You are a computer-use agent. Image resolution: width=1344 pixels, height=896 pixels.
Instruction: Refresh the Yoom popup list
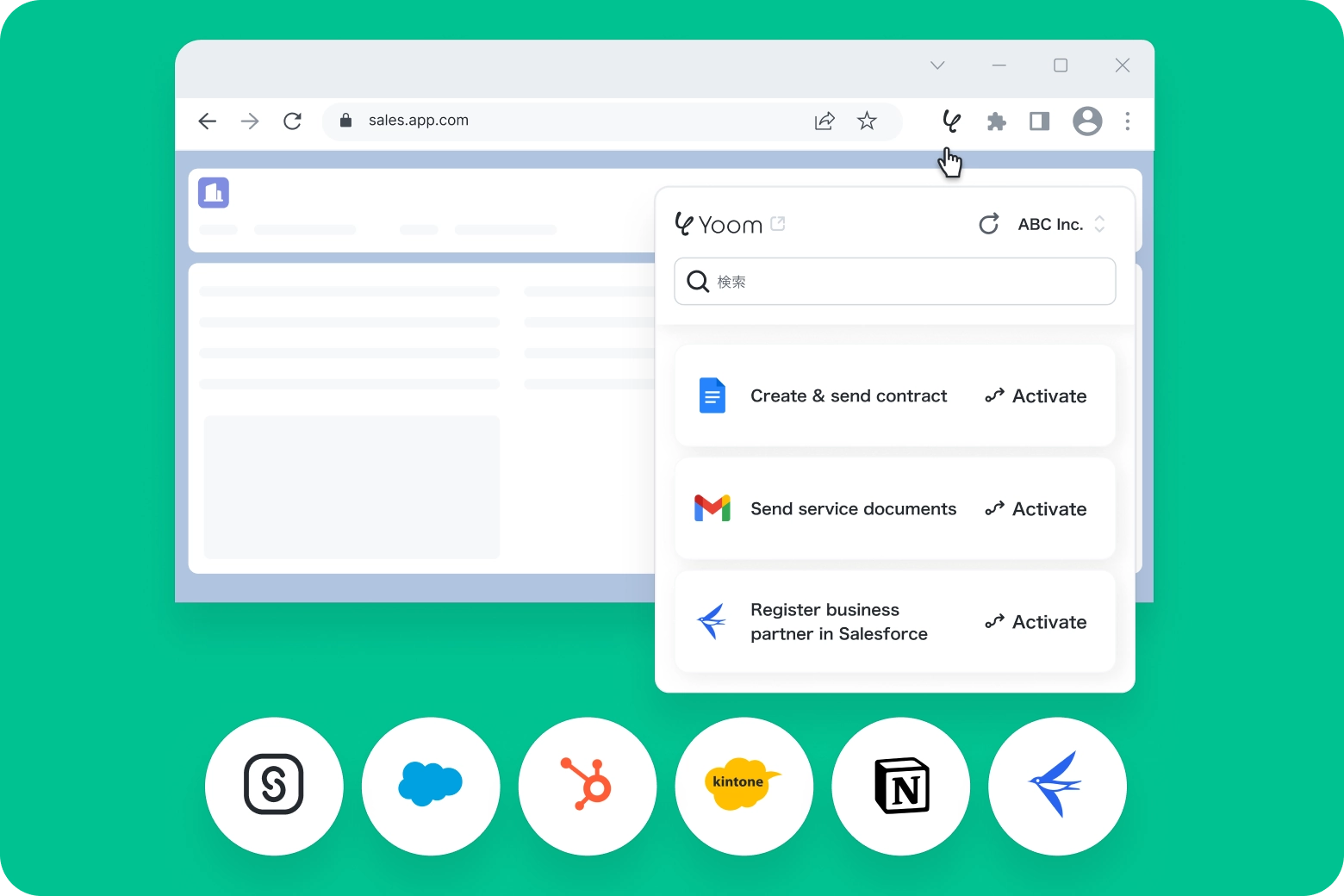click(x=988, y=225)
